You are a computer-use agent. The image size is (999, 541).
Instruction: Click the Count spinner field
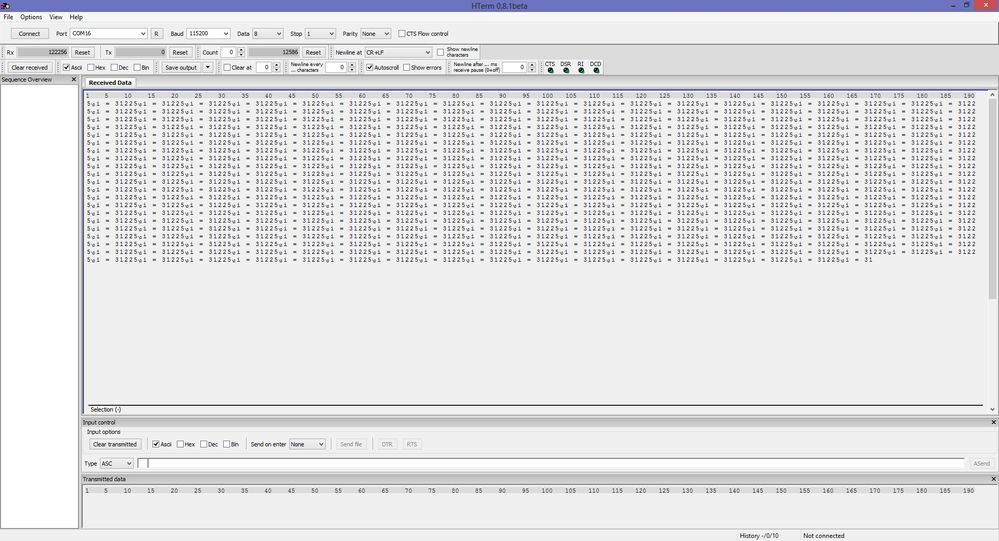(232, 52)
